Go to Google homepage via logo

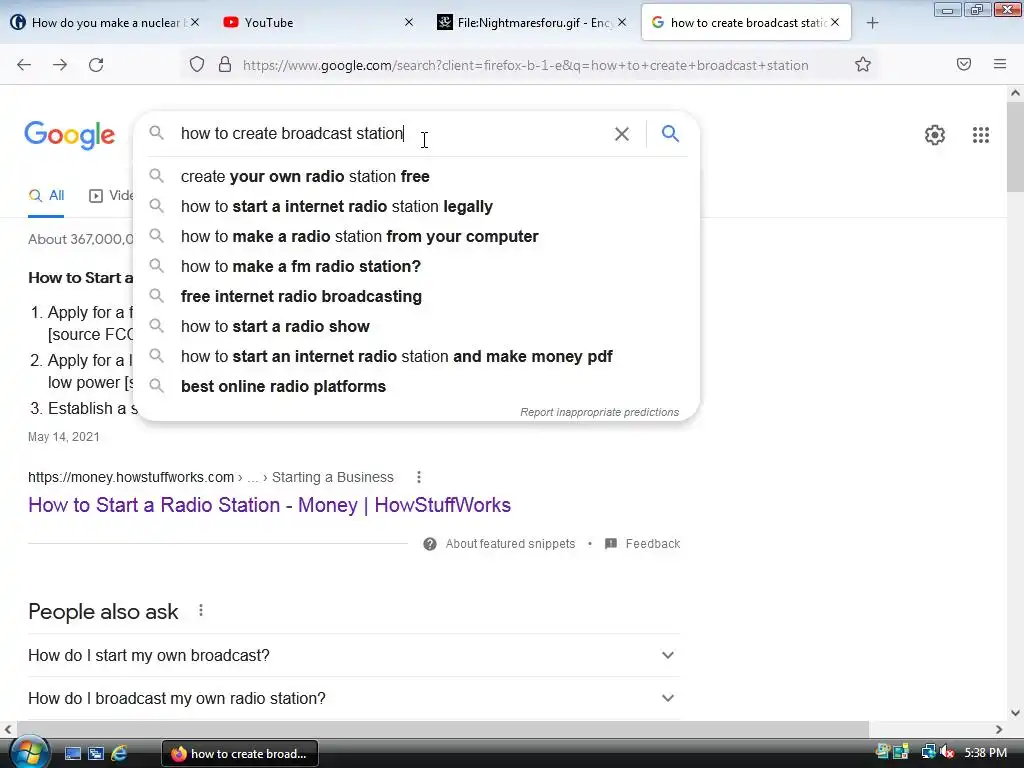(69, 135)
